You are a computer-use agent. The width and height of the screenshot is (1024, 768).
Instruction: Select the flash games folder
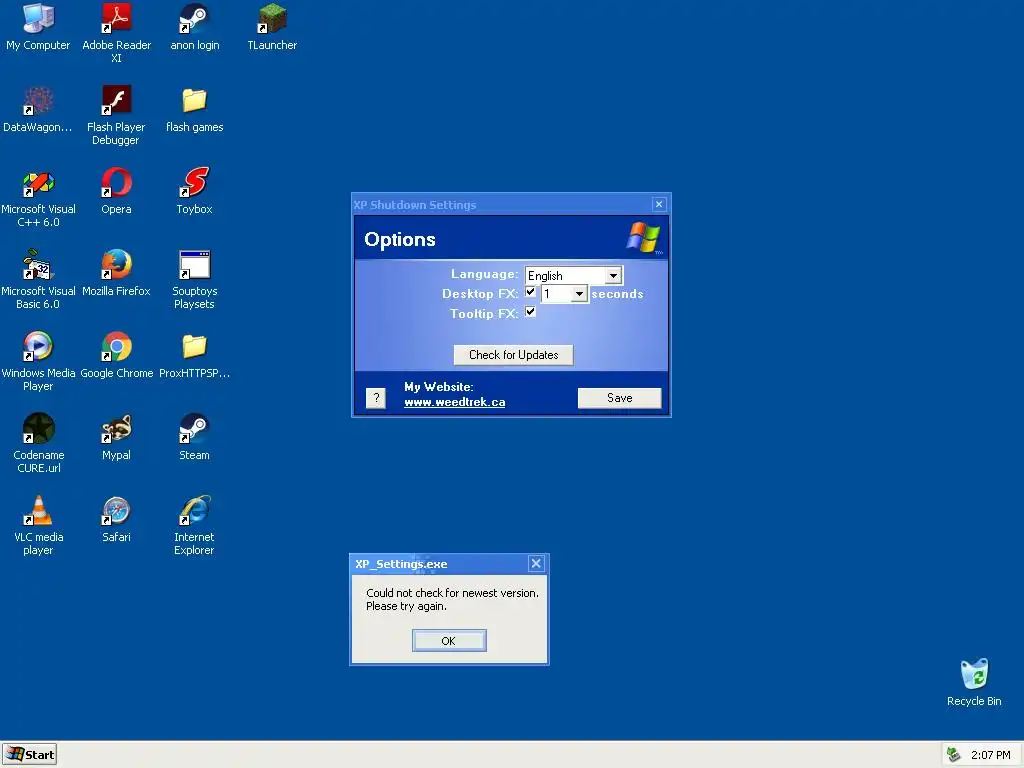pos(194,110)
